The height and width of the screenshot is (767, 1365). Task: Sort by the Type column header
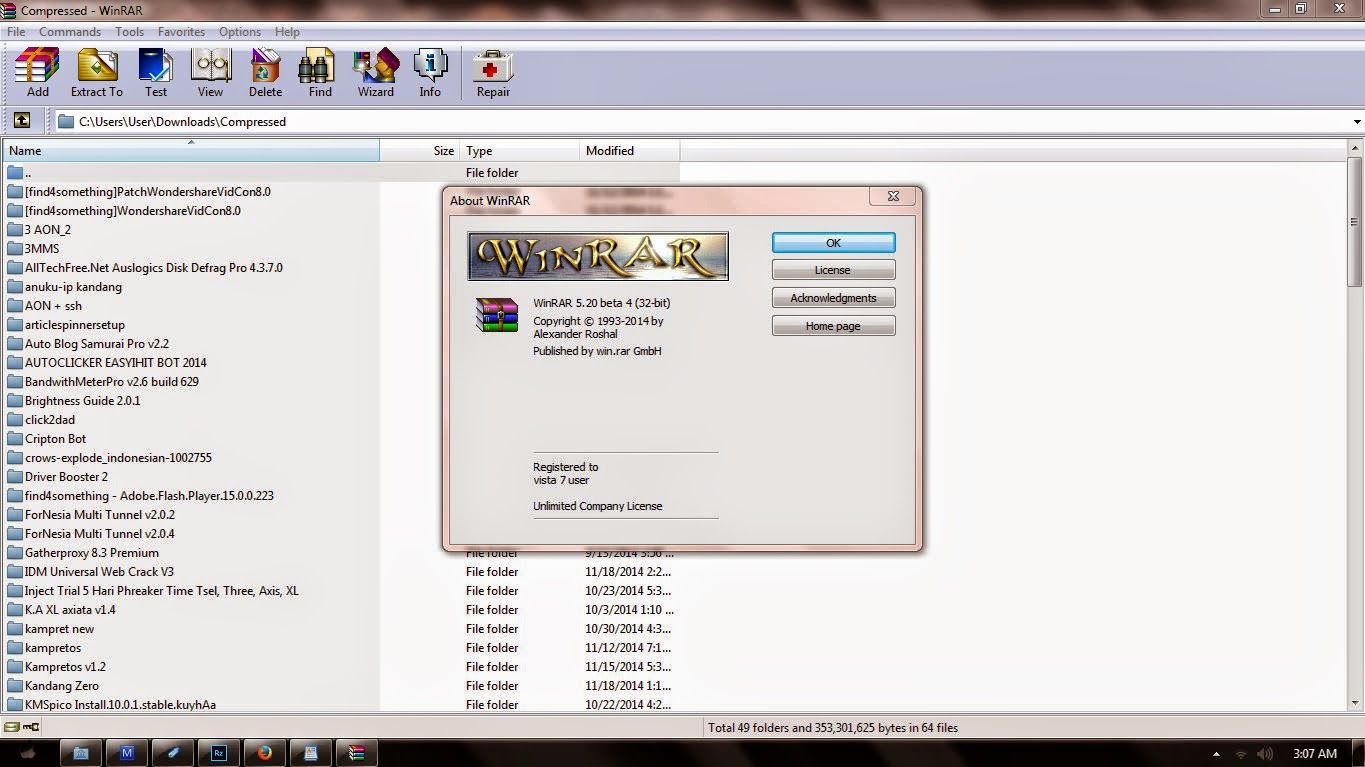pos(519,151)
